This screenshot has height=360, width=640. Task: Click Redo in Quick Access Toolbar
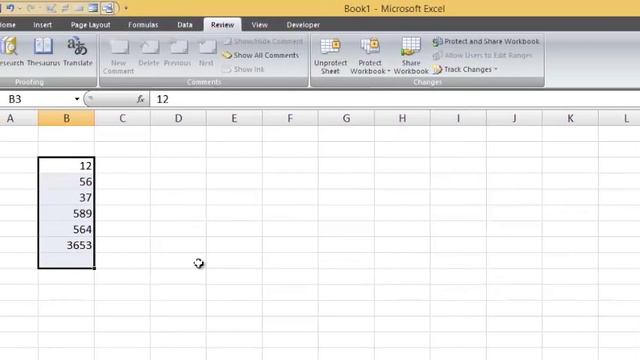pos(30,8)
